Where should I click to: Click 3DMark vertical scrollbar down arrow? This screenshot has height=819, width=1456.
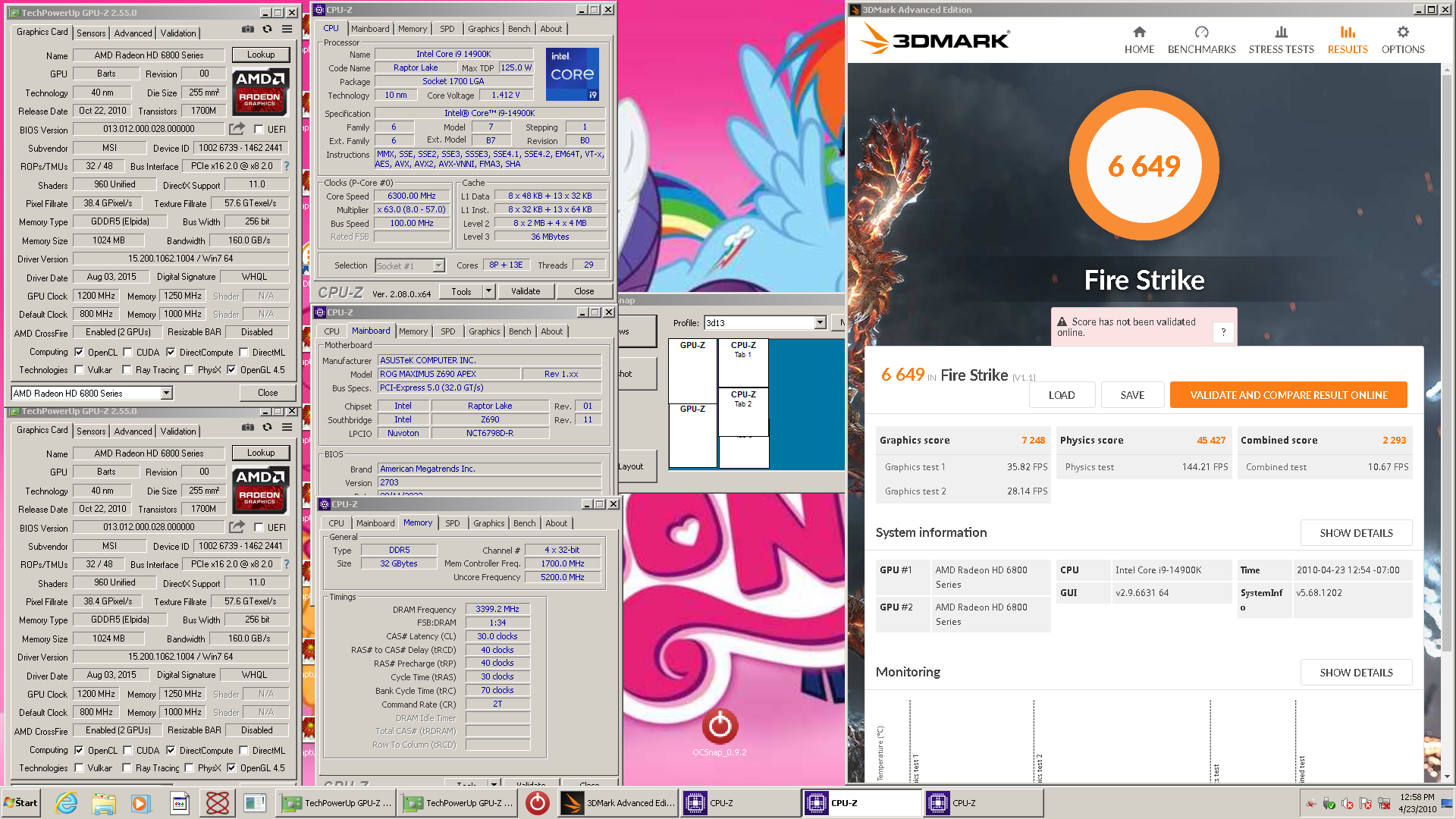point(1447,777)
